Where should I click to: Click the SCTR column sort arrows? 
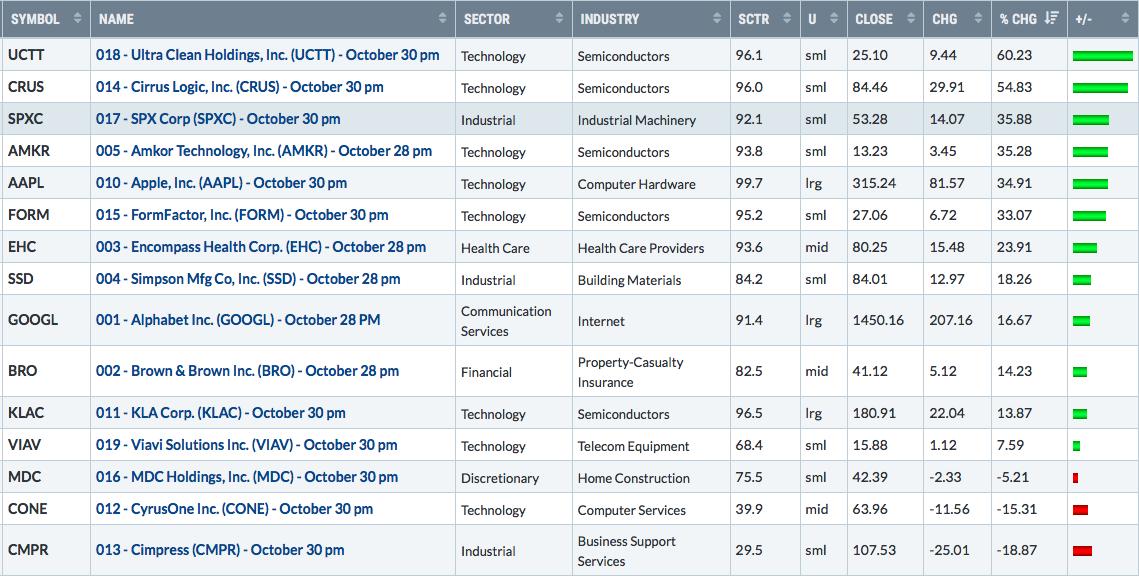tap(787, 19)
